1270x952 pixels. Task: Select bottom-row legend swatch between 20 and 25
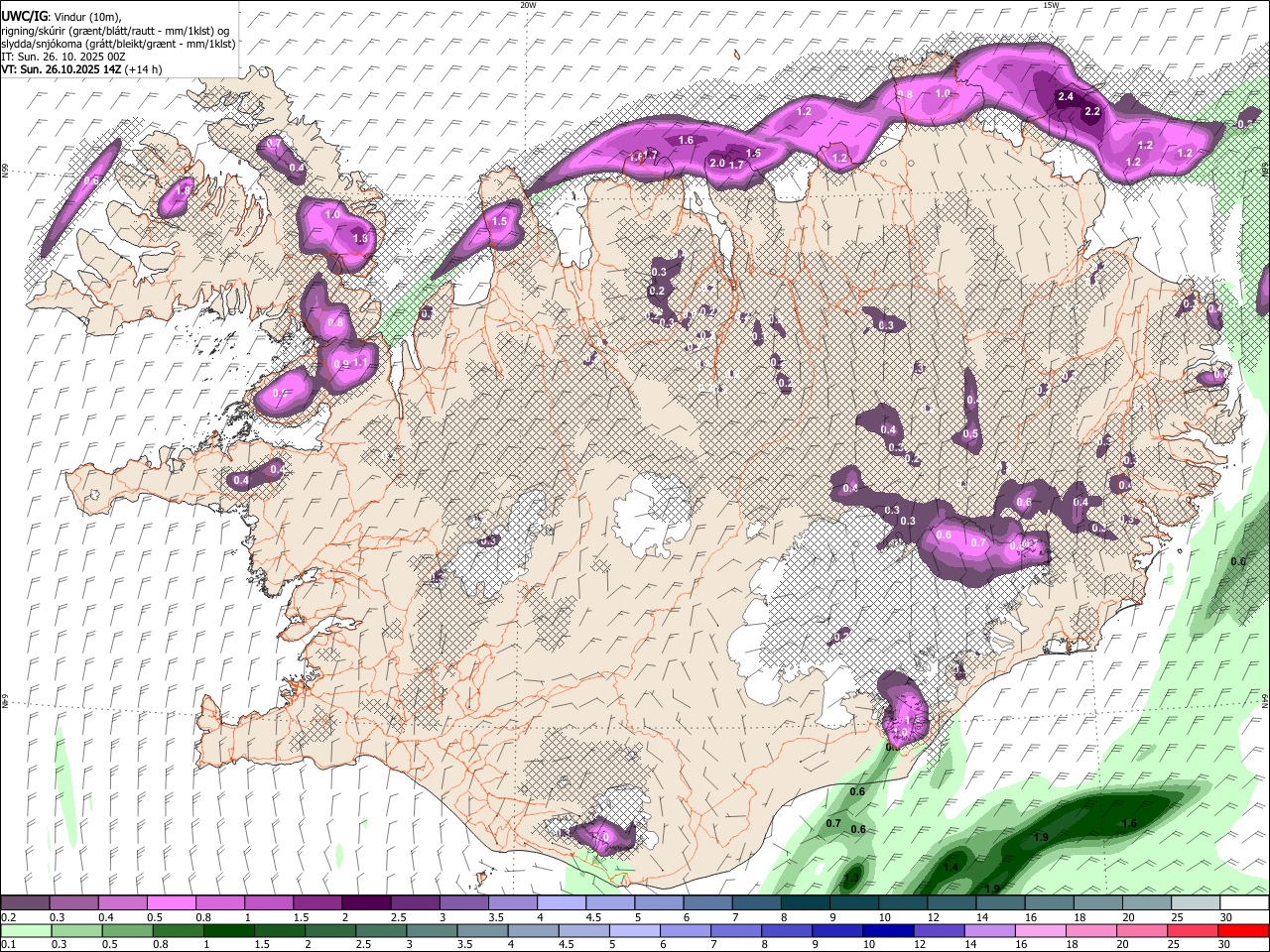coord(1142,930)
